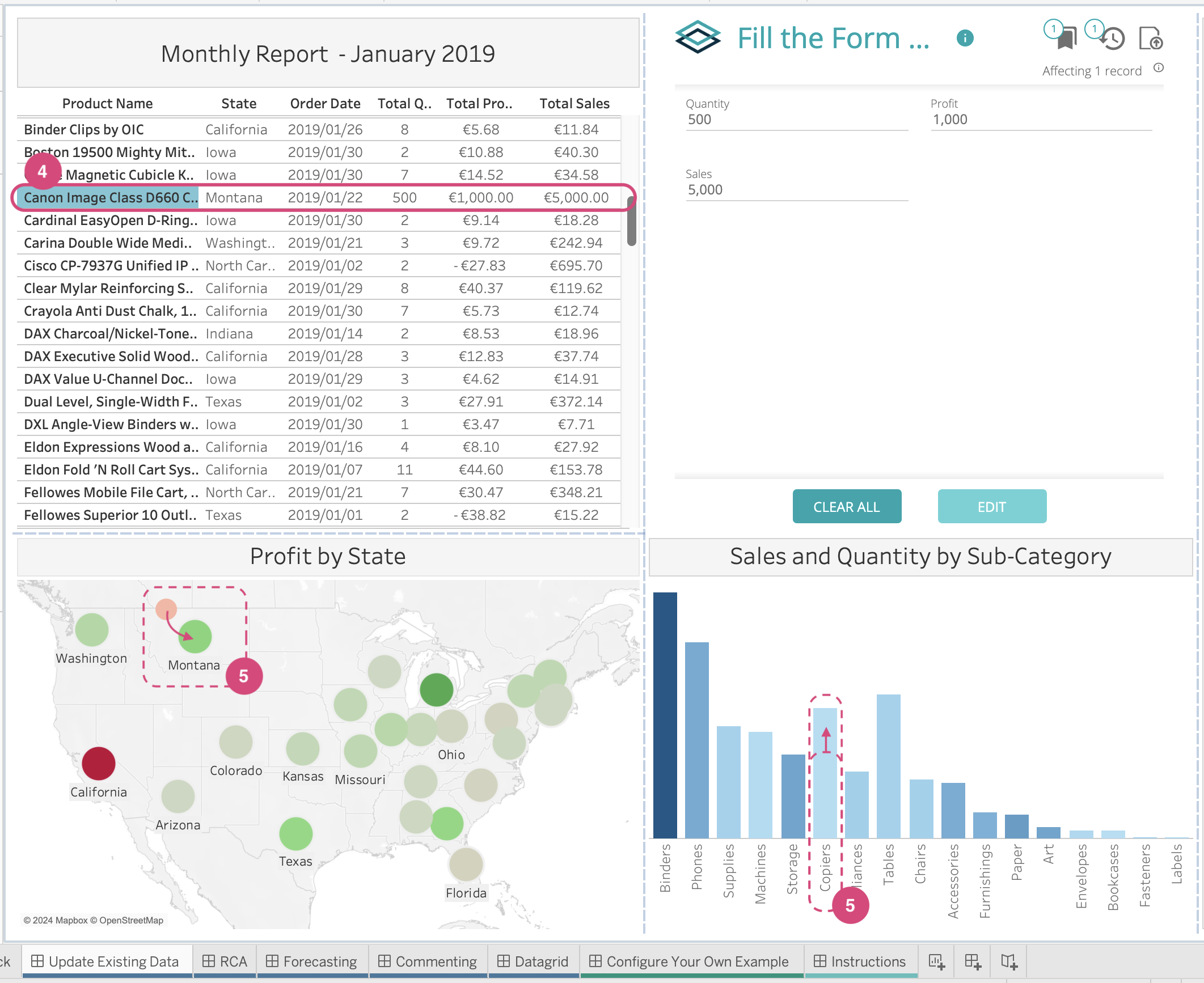This screenshot has width=1204, height=983.
Task: Select the Clear Mylar Reinforcing S.. row
Action: point(319,289)
